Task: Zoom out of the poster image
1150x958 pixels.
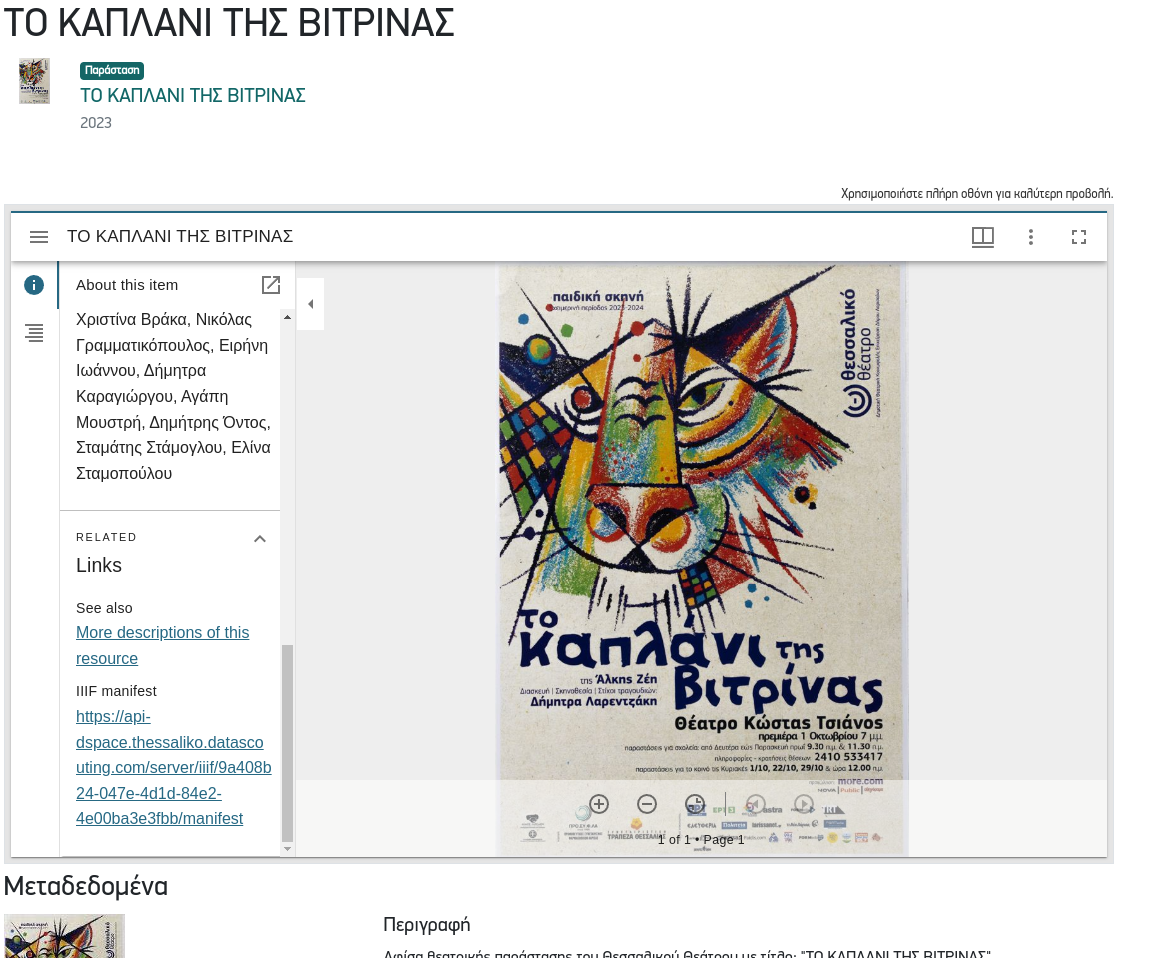Action: click(x=647, y=804)
